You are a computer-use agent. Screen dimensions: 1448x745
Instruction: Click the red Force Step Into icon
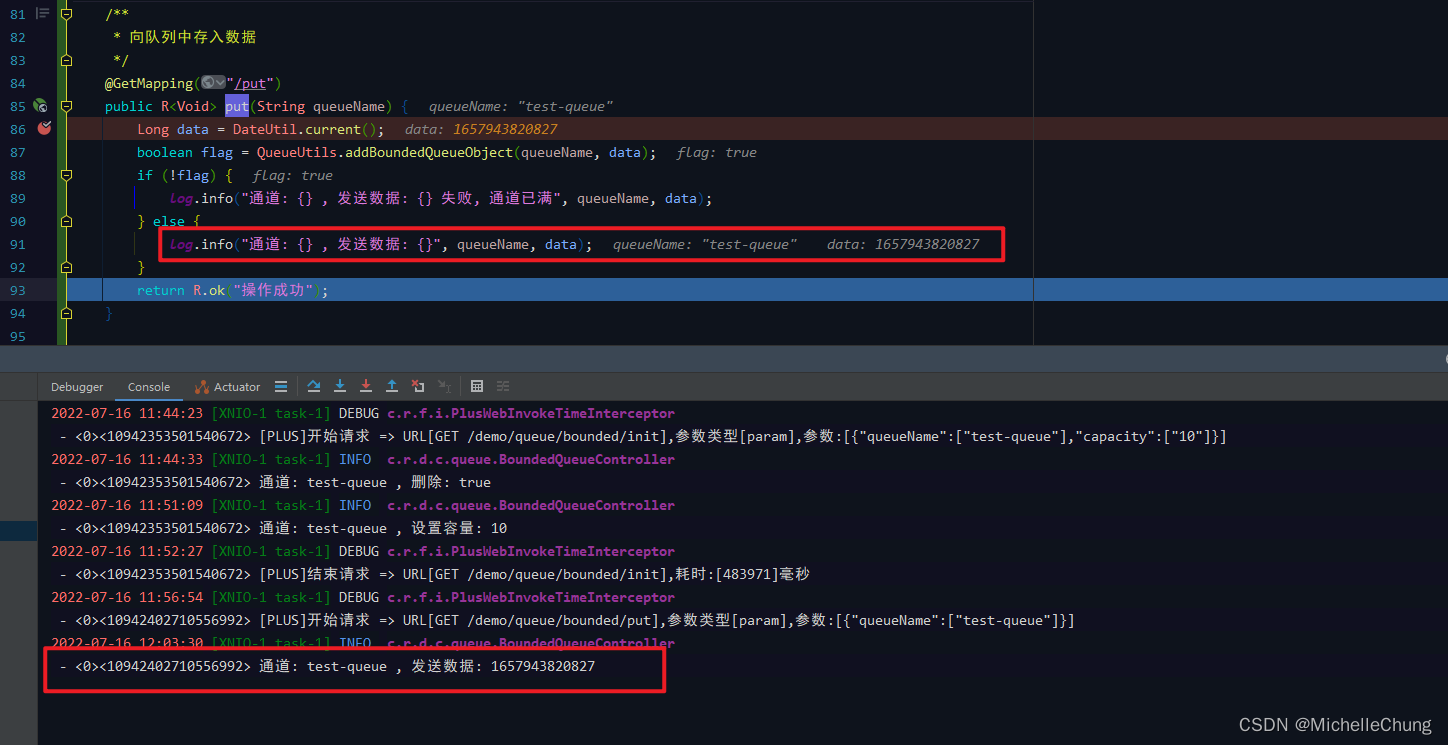click(x=366, y=386)
